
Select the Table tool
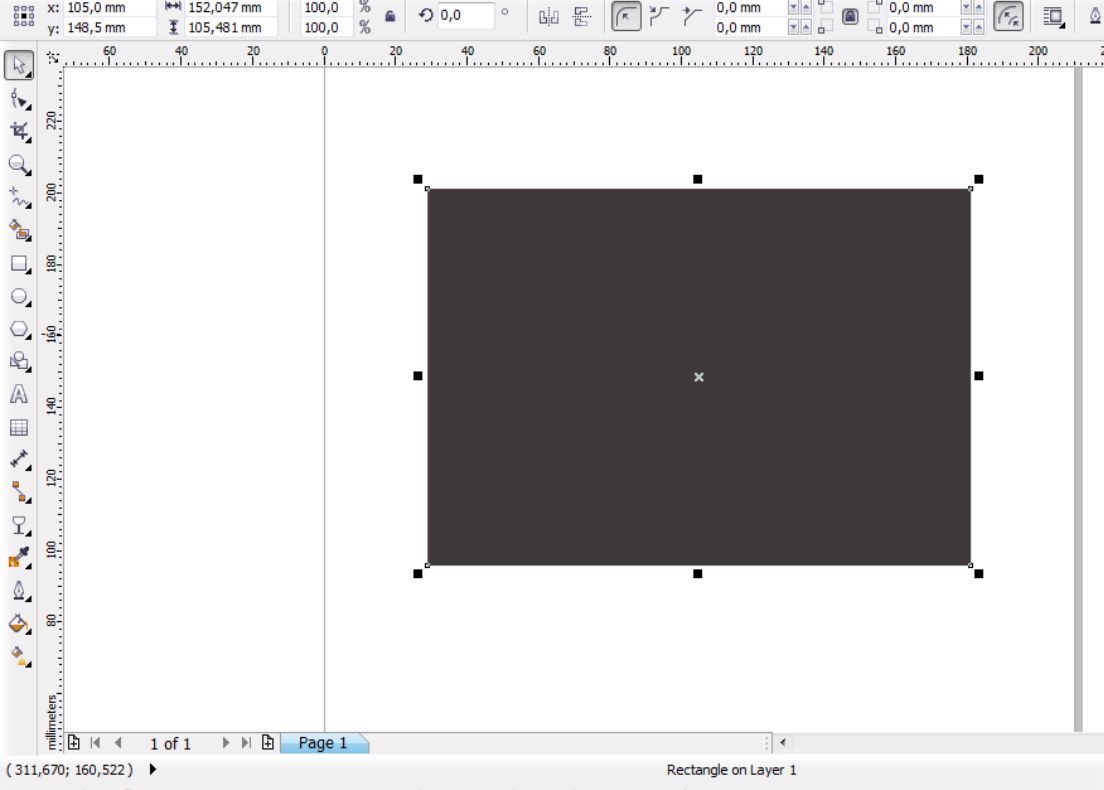tap(19, 427)
